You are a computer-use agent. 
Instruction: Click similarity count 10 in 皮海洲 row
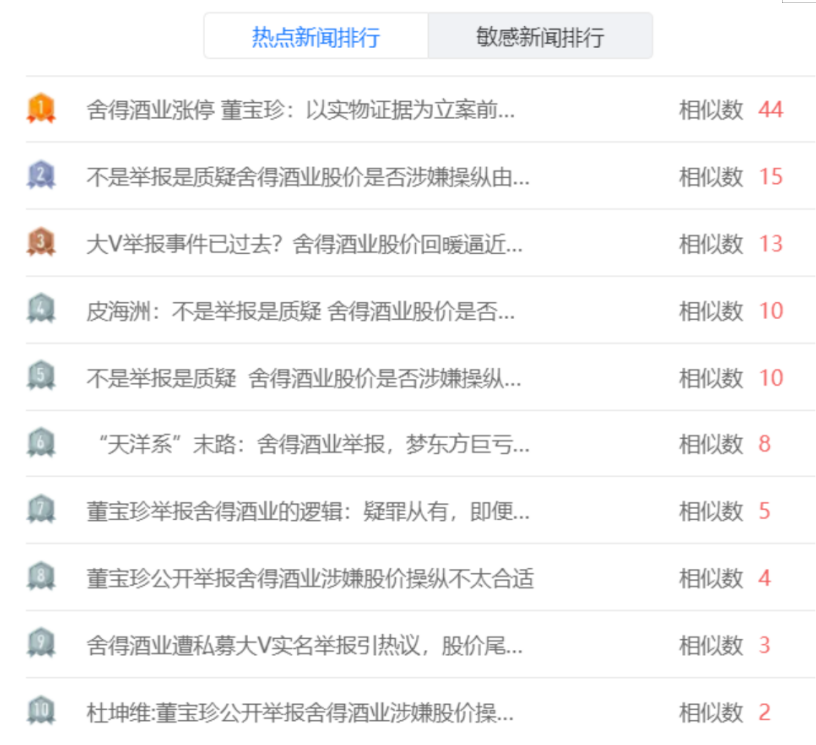[771, 311]
